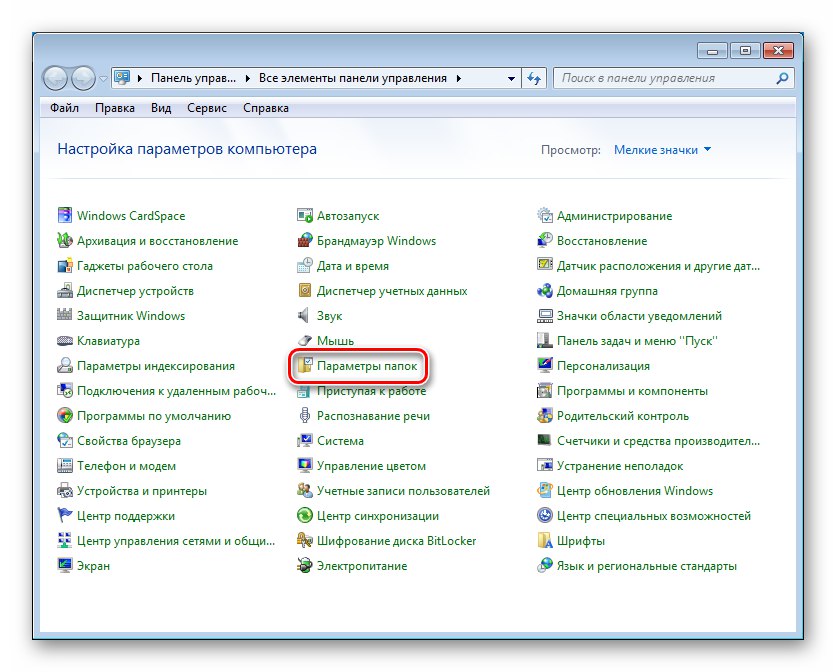Click the Экран icon
Image resolution: width=836 pixels, height=672 pixels.
coord(65,565)
